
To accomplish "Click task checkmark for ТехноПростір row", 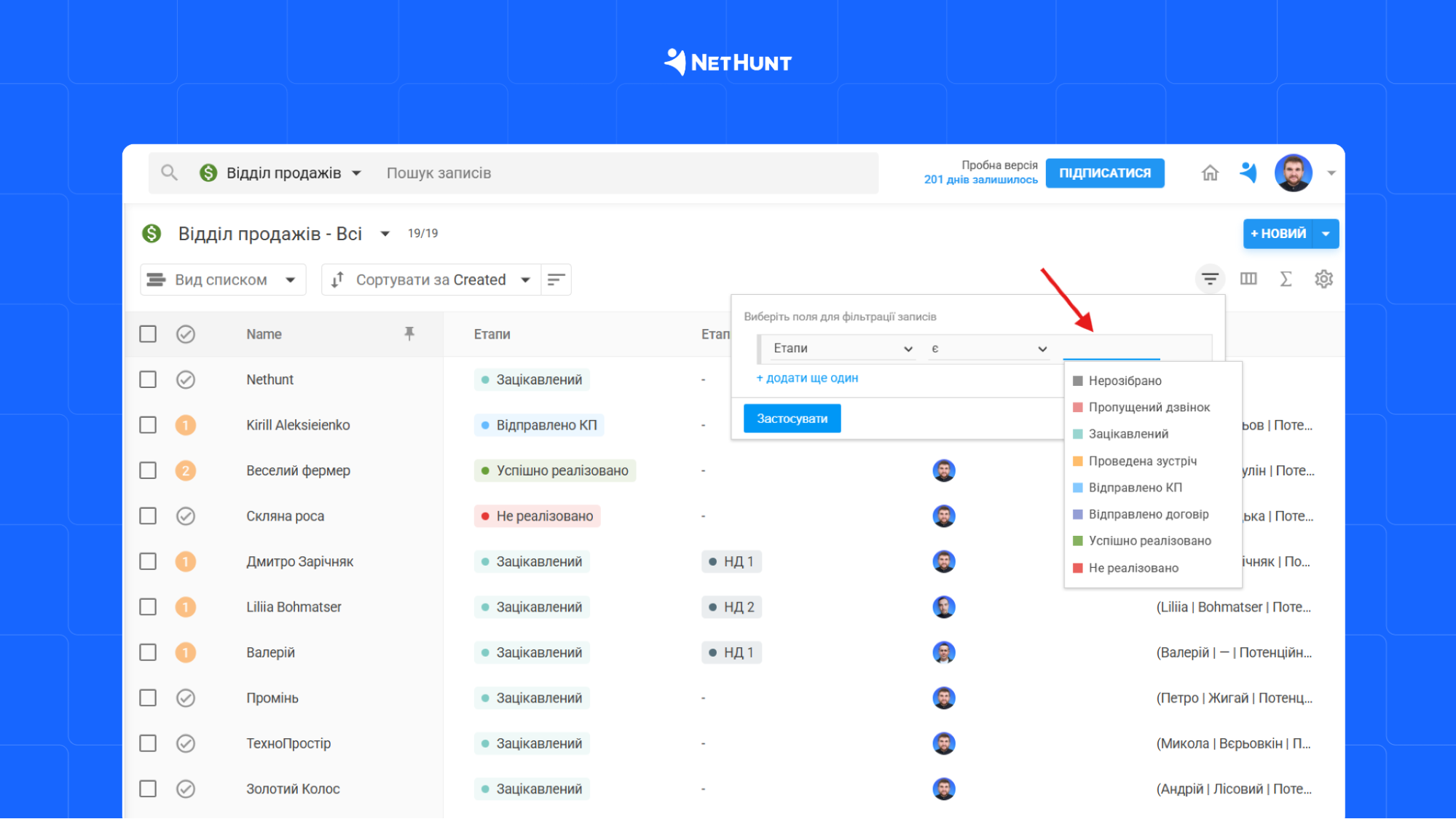I will tap(186, 743).
